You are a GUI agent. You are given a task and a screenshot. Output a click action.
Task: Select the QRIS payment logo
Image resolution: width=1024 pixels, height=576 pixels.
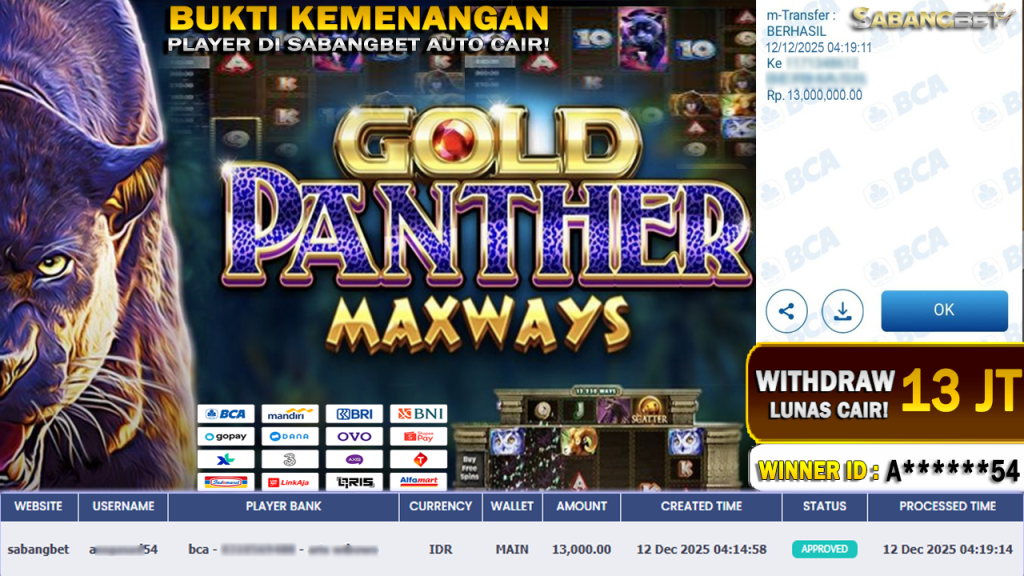(x=354, y=482)
